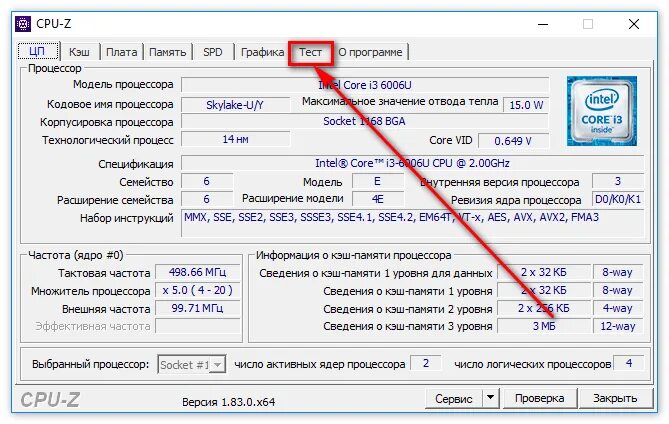
Task: Click the Версия 1.83.0.x64 text
Action: pos(228,402)
